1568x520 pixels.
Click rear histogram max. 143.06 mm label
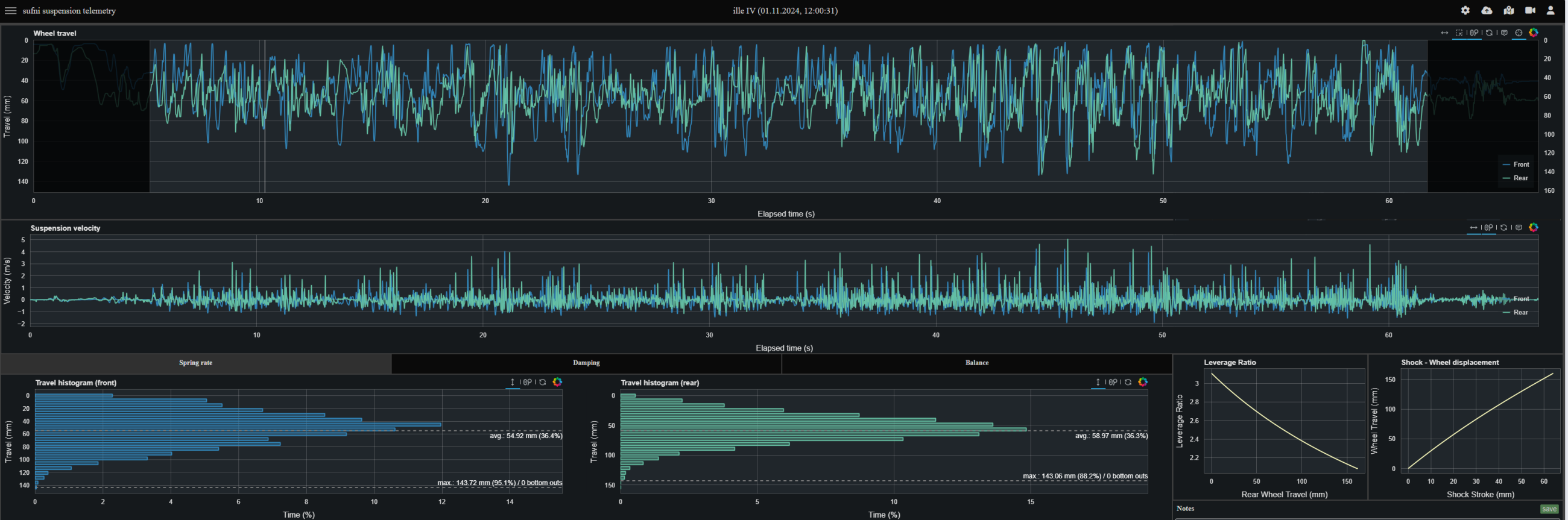1086,476
